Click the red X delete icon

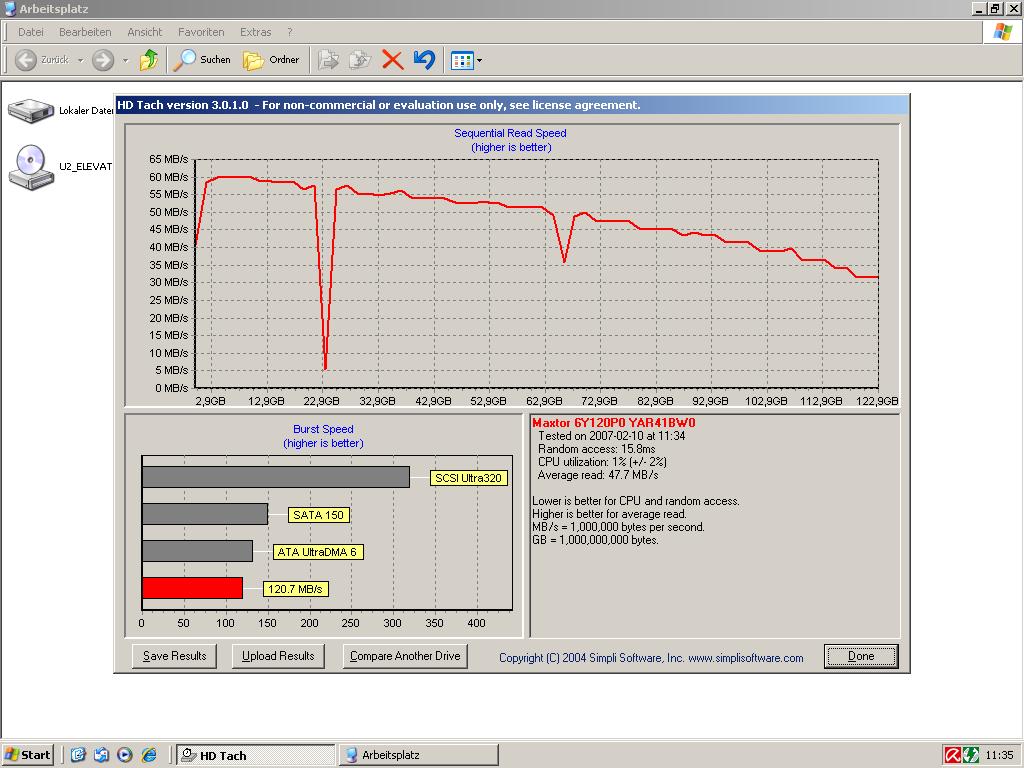click(392, 60)
